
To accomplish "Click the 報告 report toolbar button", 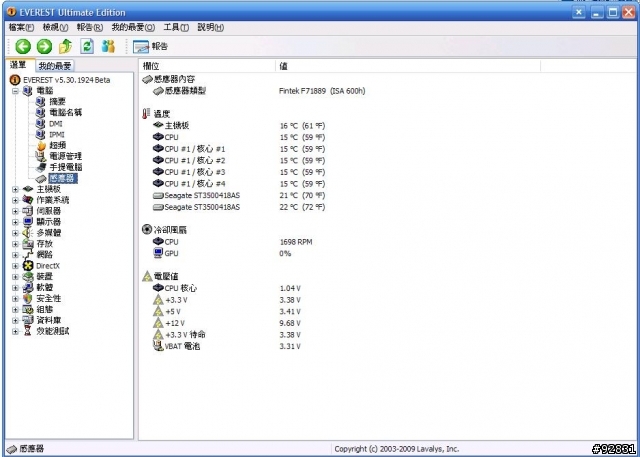I will click(150, 47).
